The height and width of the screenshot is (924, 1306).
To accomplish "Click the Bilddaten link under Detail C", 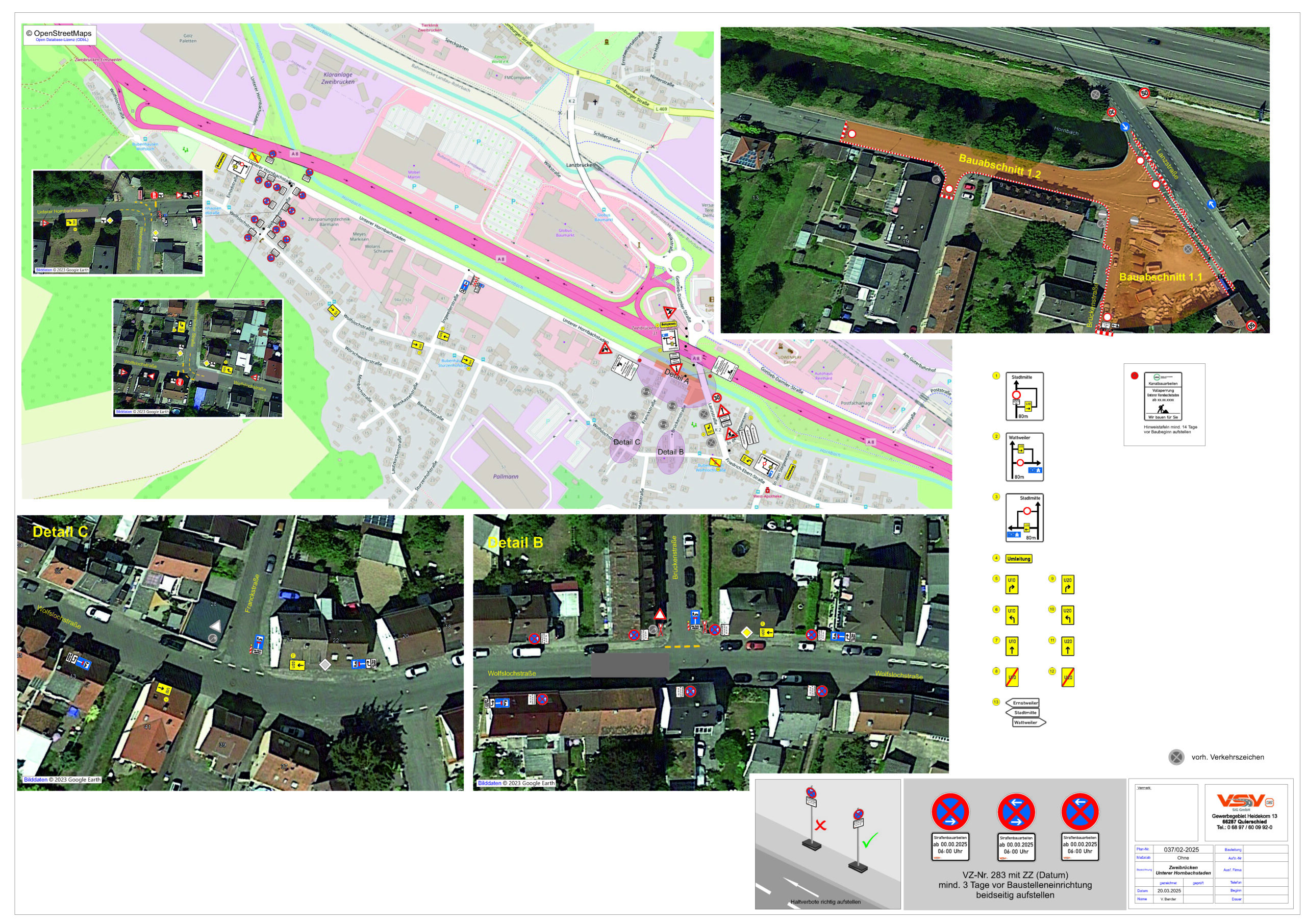I will coord(35,780).
